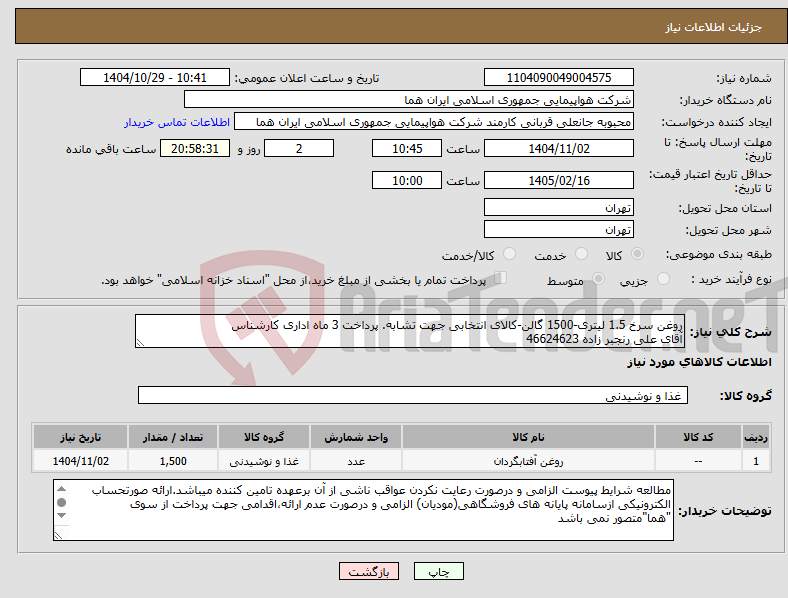Click the گروه کالا column header

click(264, 437)
